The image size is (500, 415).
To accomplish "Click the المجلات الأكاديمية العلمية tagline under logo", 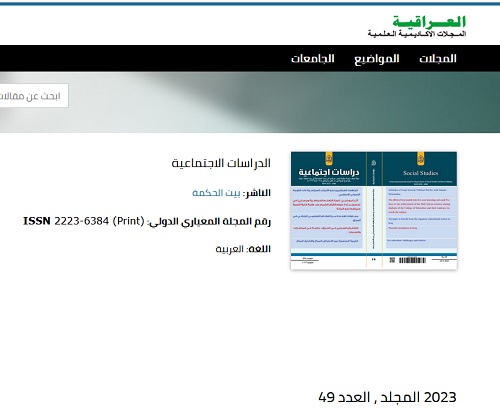I will (417, 33).
